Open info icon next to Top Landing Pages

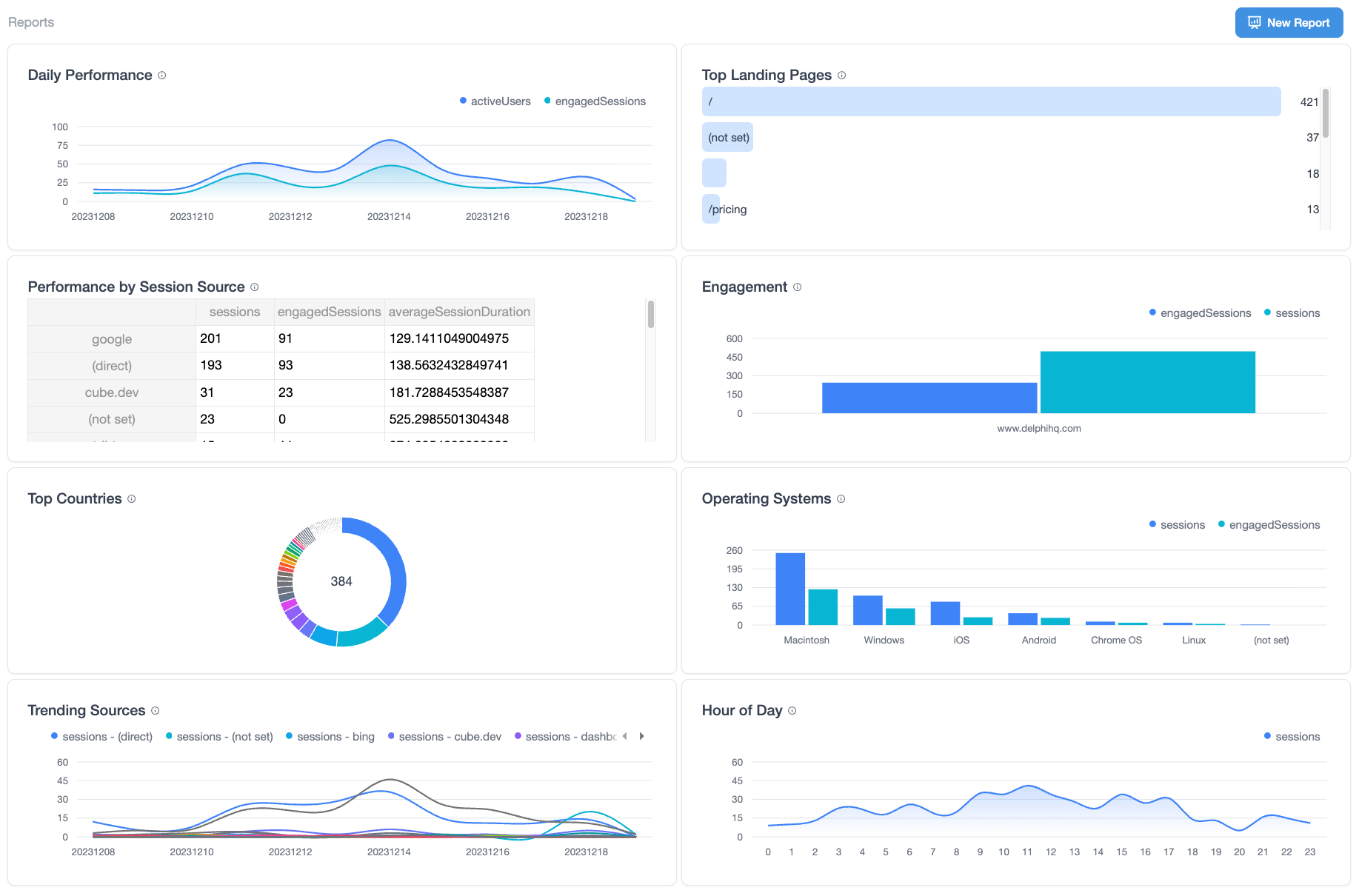[x=841, y=76]
